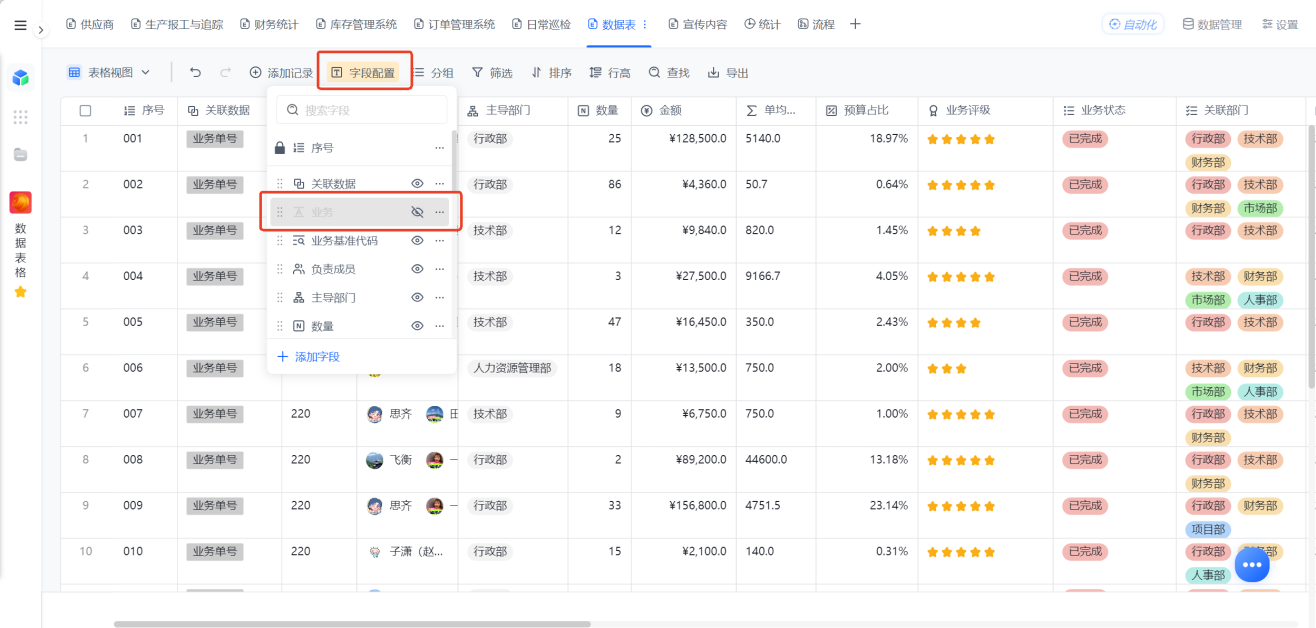Screen dimensions: 1316x628
Task: Switch to the 生产报工与追踪 tab
Action: point(177,24)
